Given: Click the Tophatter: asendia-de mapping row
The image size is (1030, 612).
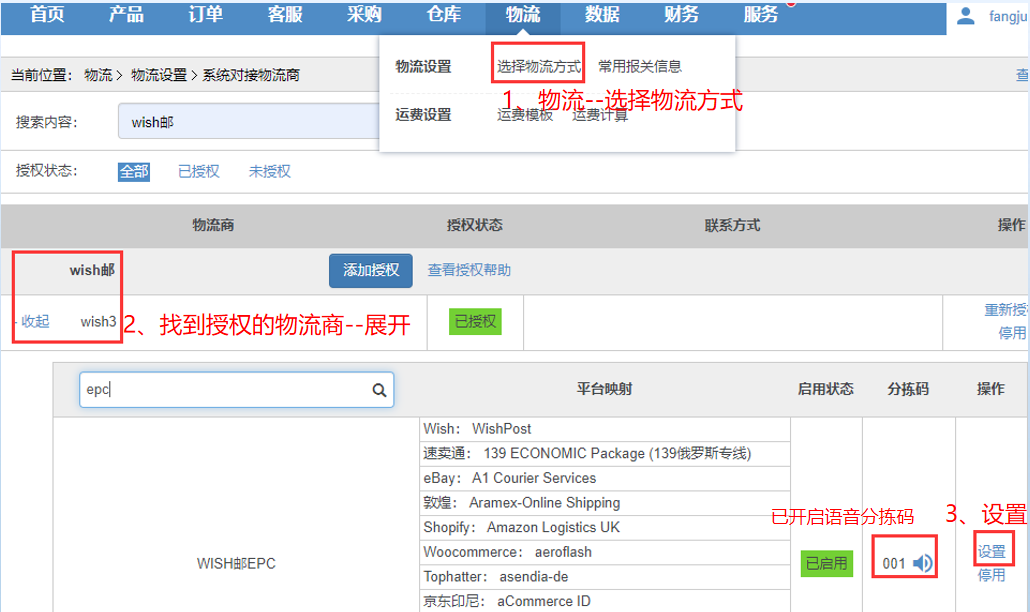Looking at the screenshot, I should (605, 577).
